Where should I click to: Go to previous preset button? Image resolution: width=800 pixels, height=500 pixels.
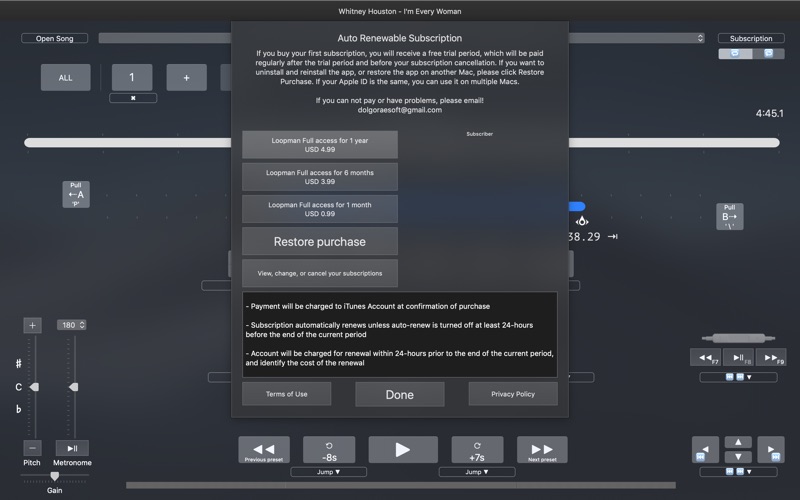(x=264, y=450)
